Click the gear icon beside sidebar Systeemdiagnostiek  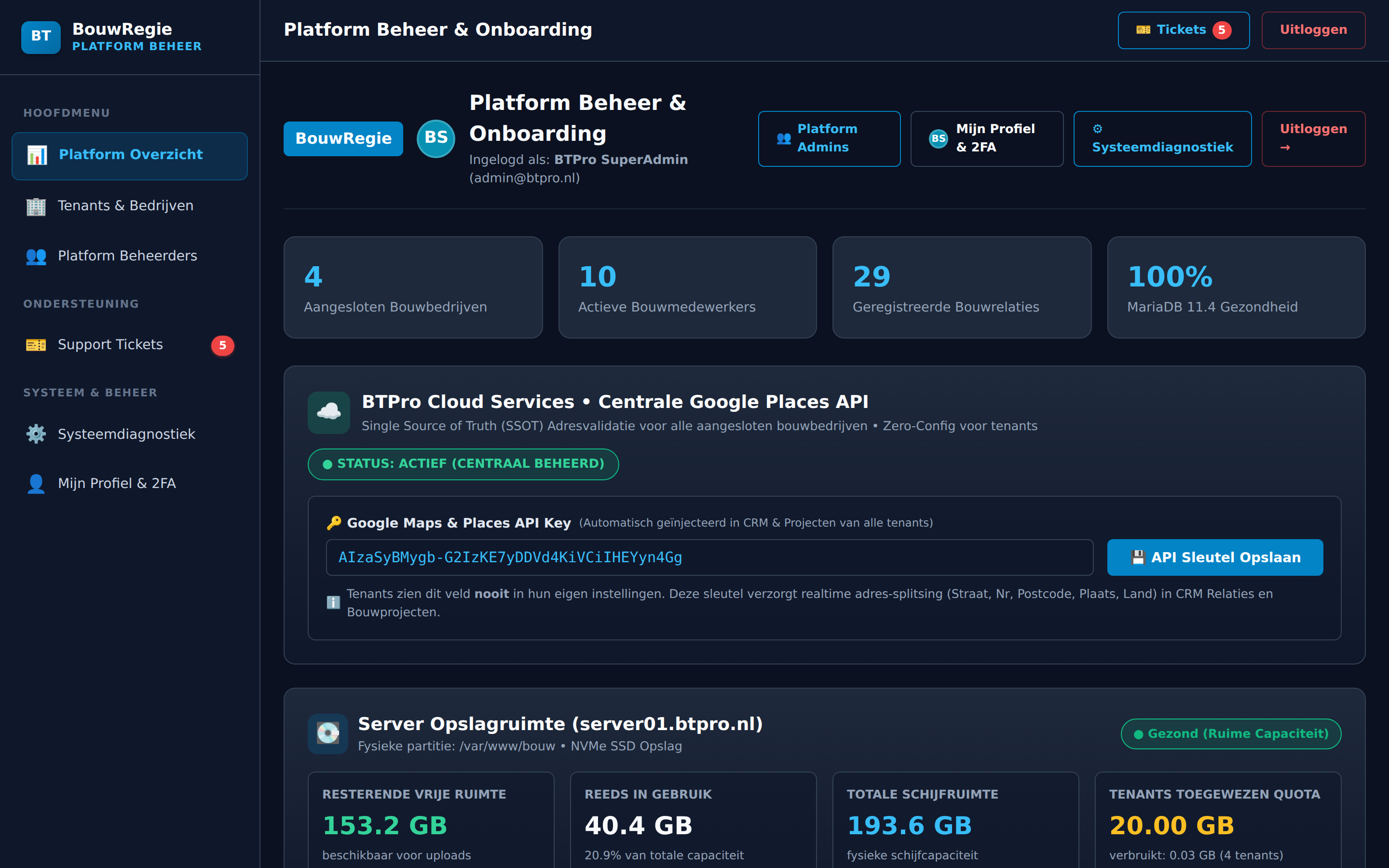point(36,434)
